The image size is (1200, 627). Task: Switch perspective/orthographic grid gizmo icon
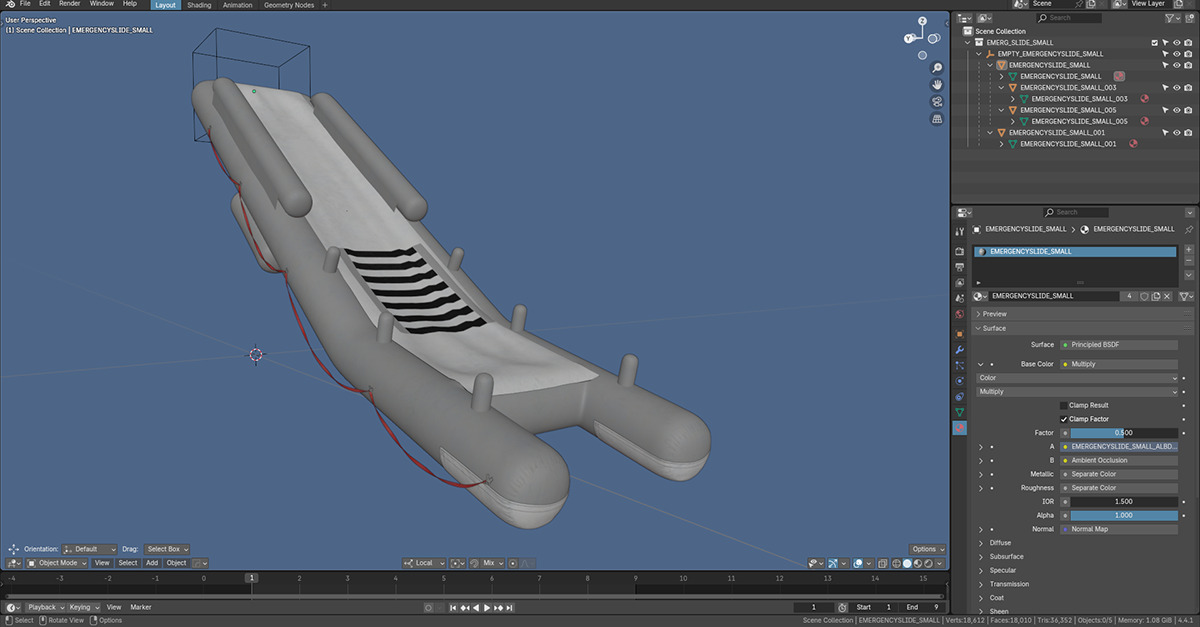pyautogui.click(x=937, y=119)
